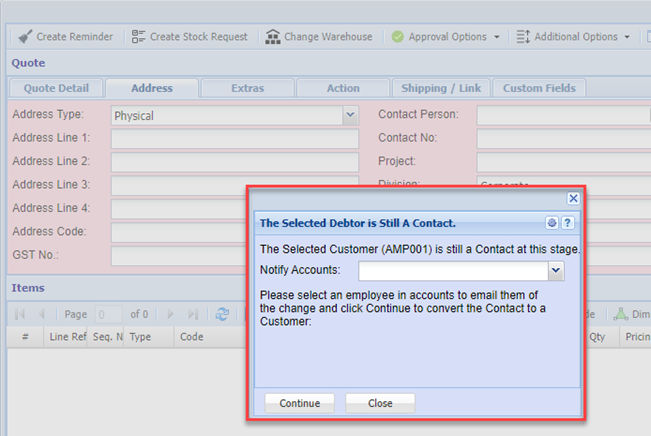
Task: Expand the Approval Options menu arrow
Action: tap(497, 37)
